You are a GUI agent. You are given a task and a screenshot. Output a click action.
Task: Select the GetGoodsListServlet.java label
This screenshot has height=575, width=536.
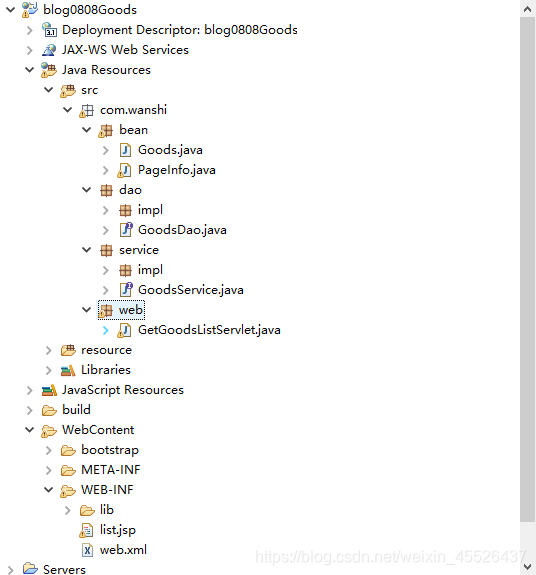209,330
